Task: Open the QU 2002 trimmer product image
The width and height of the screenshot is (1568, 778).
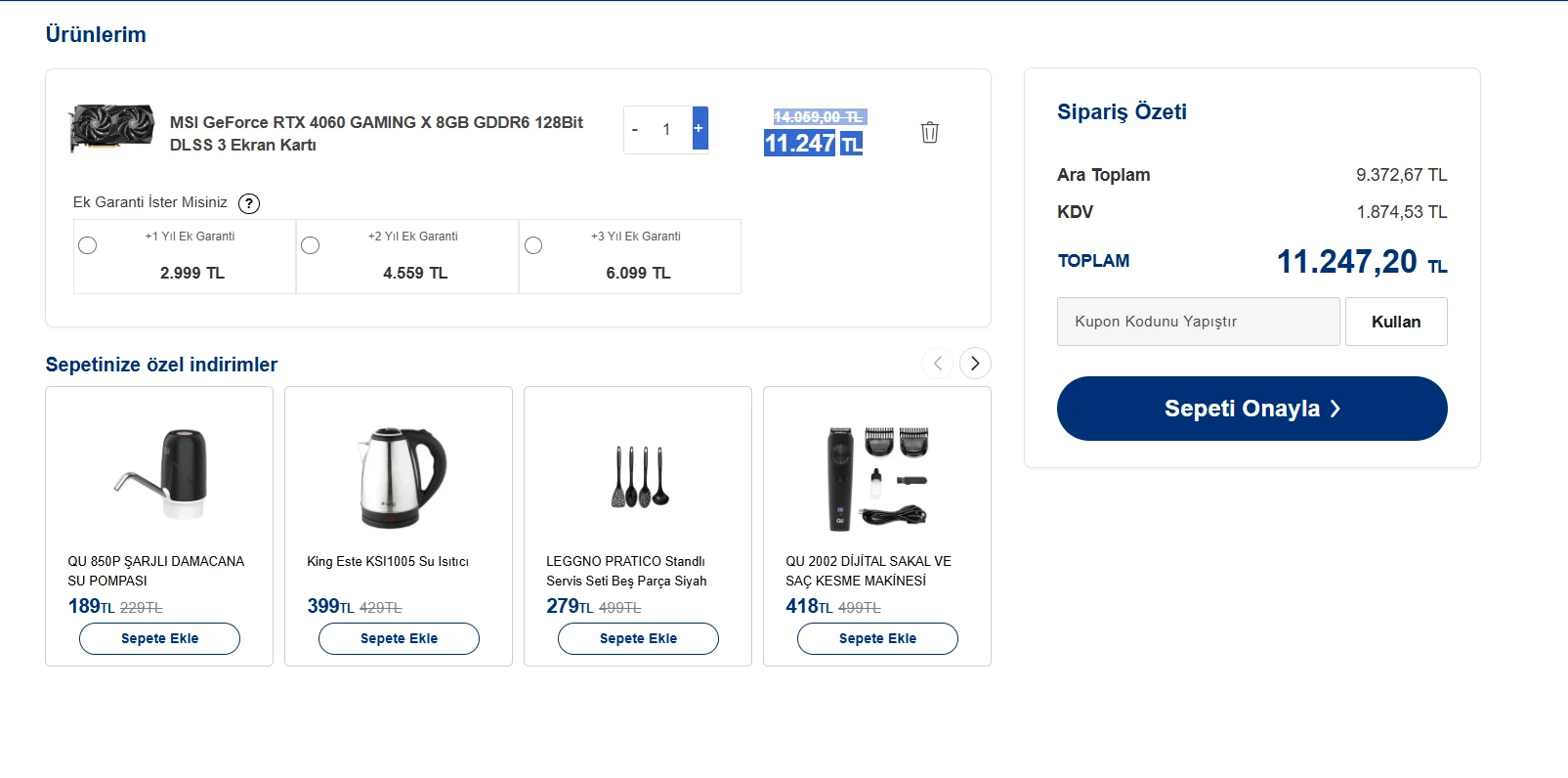Action: click(x=877, y=477)
